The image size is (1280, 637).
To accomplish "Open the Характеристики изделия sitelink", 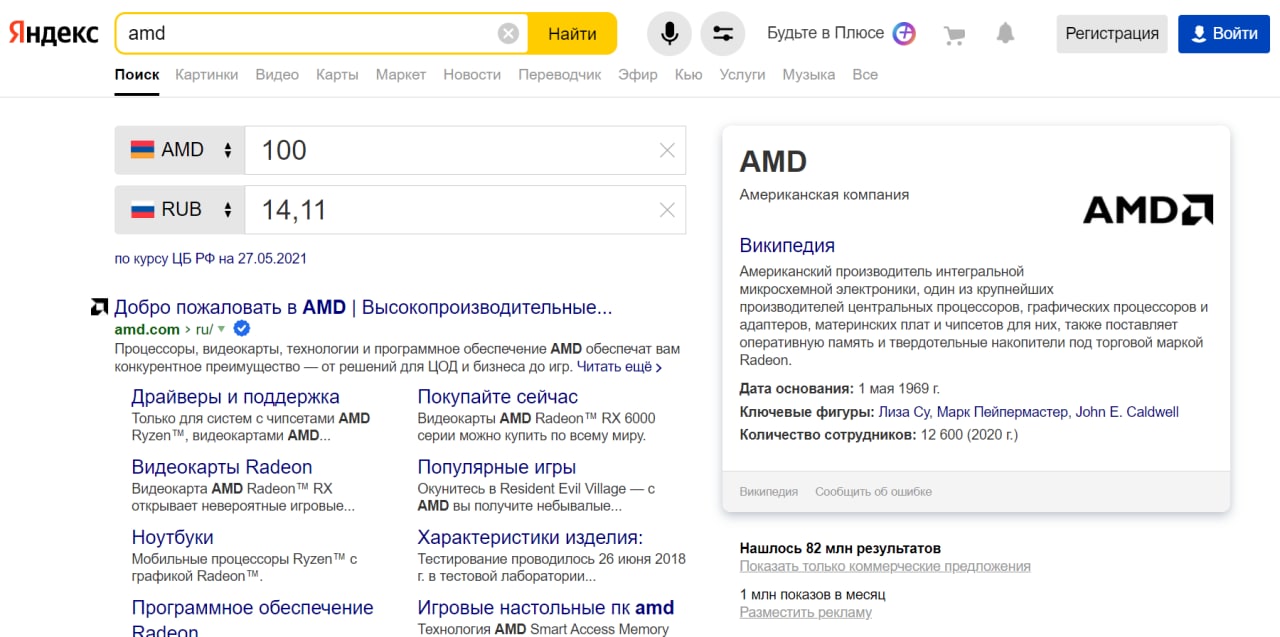I will coord(530,537).
